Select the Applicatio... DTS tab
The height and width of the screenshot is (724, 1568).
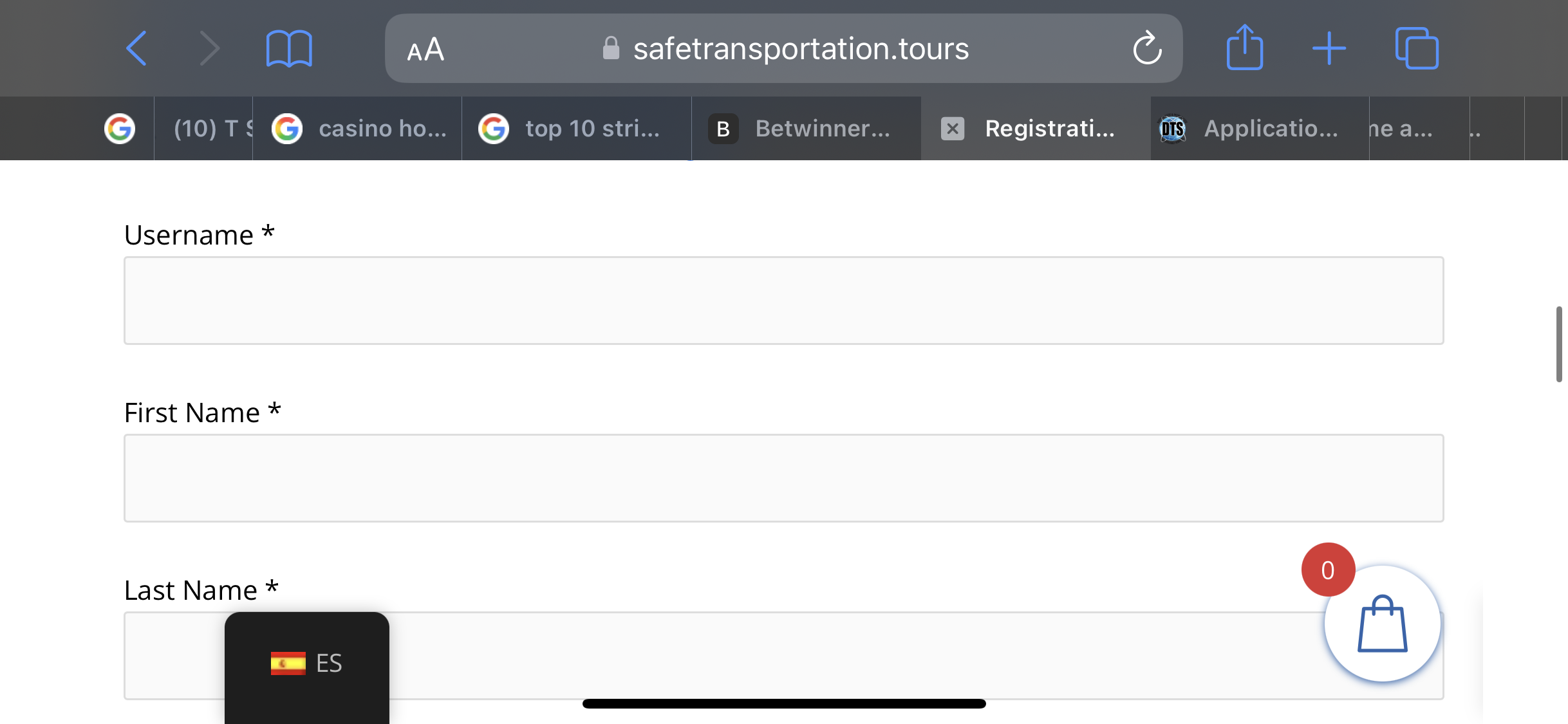pos(1259,129)
